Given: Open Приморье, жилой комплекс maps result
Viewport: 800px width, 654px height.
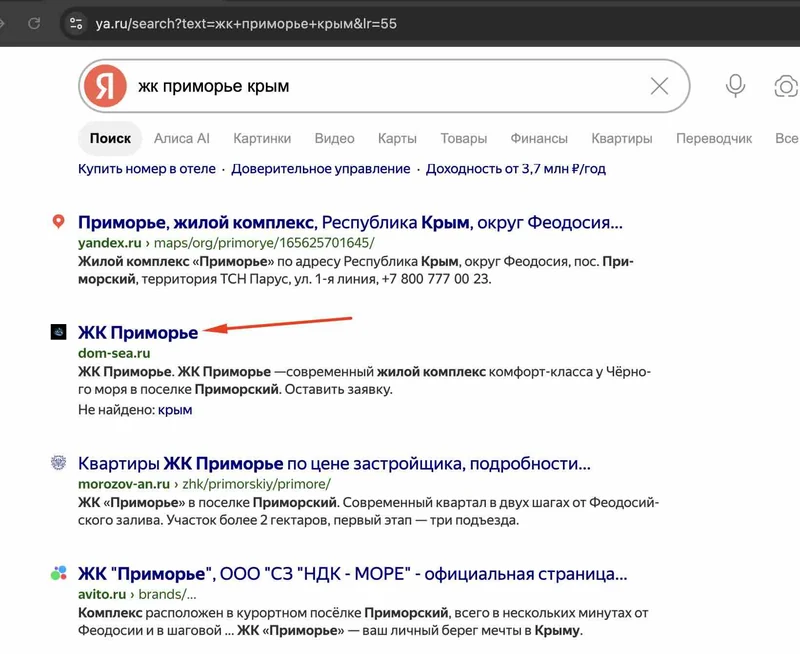Looking at the screenshot, I should click(x=350, y=222).
